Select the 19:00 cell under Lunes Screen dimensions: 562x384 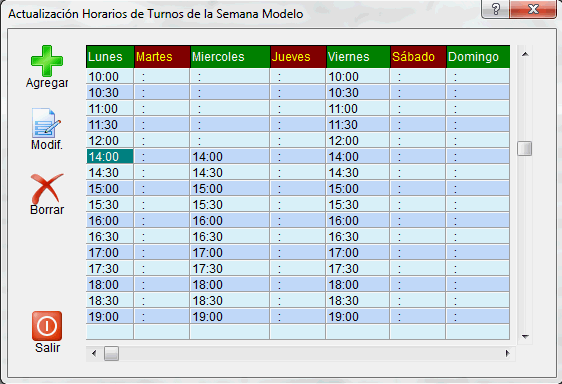point(110,317)
